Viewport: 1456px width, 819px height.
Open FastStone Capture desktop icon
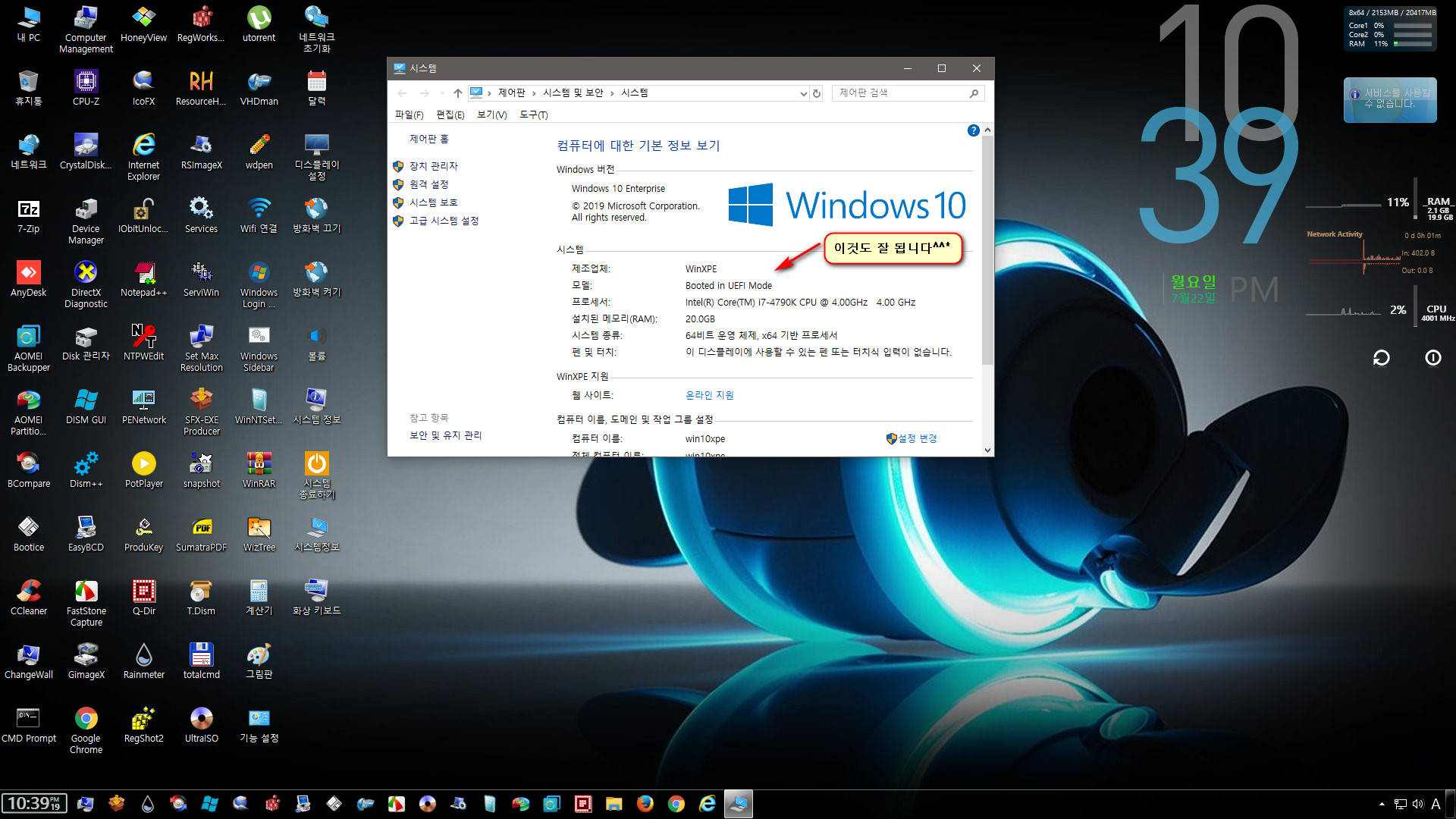pyautogui.click(x=86, y=603)
